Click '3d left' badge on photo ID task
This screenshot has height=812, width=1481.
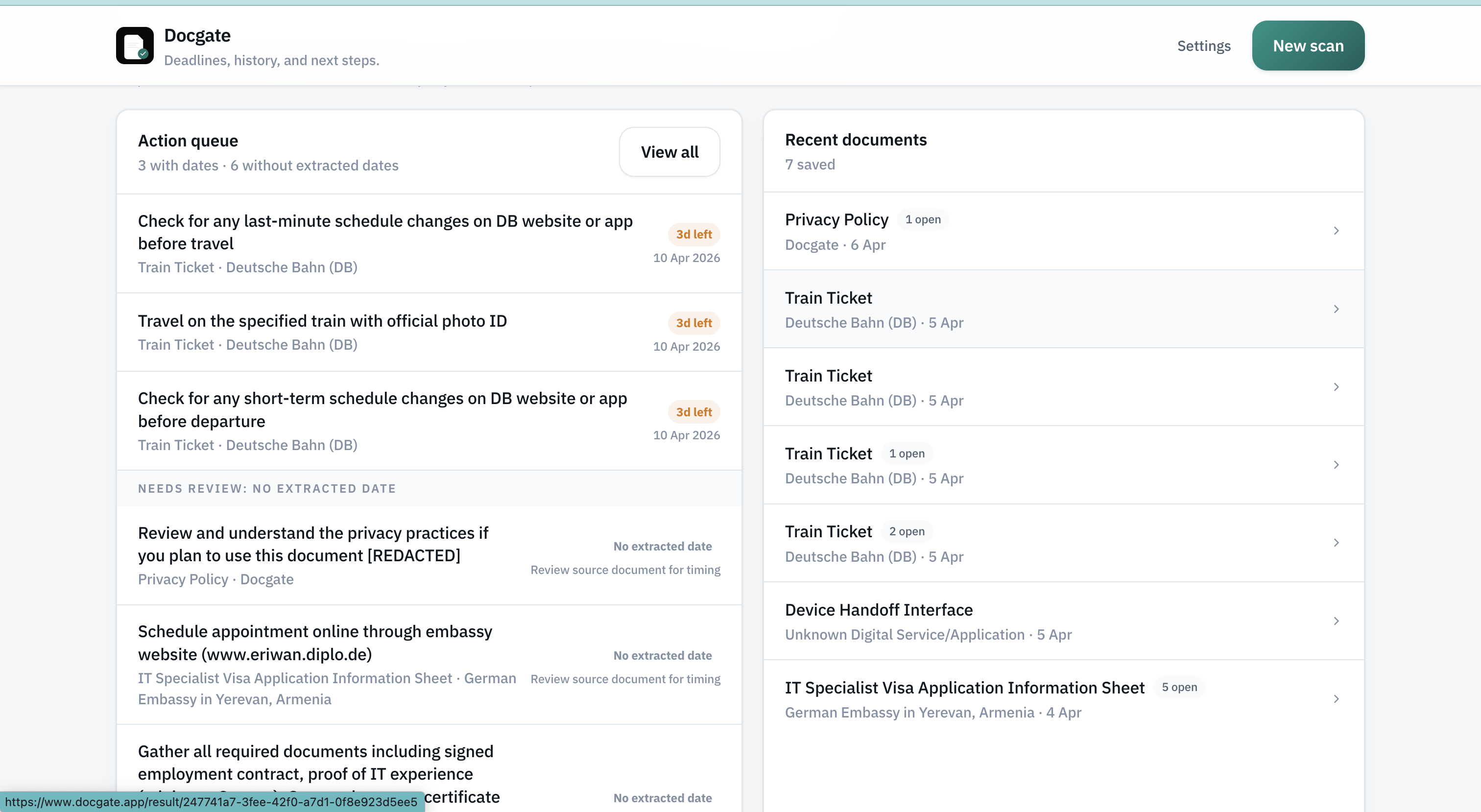(693, 323)
